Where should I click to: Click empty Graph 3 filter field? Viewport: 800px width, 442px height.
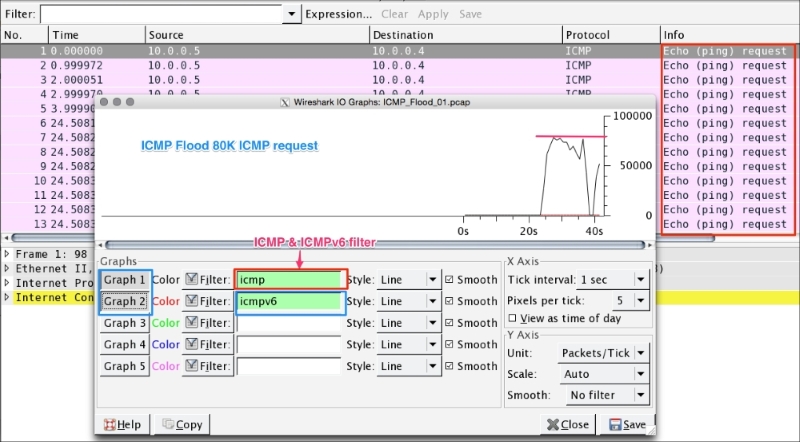coord(289,323)
